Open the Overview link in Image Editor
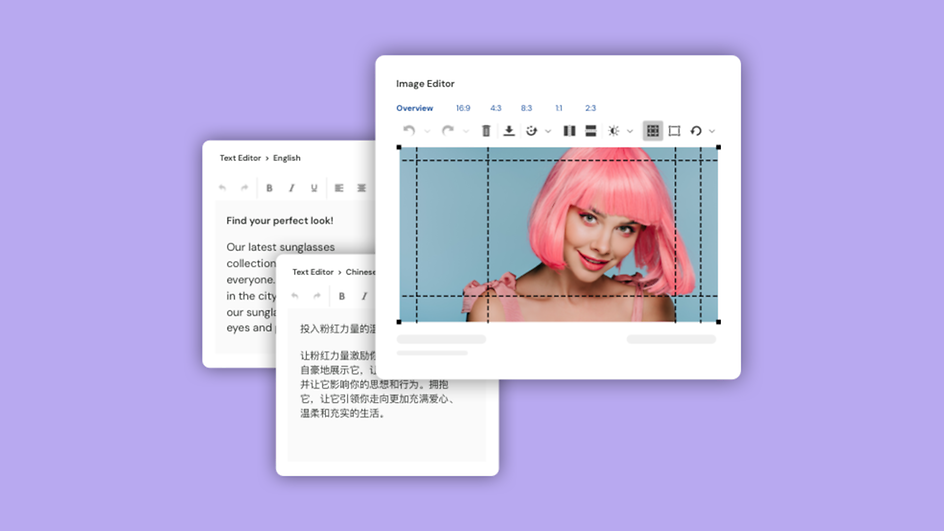 [414, 108]
